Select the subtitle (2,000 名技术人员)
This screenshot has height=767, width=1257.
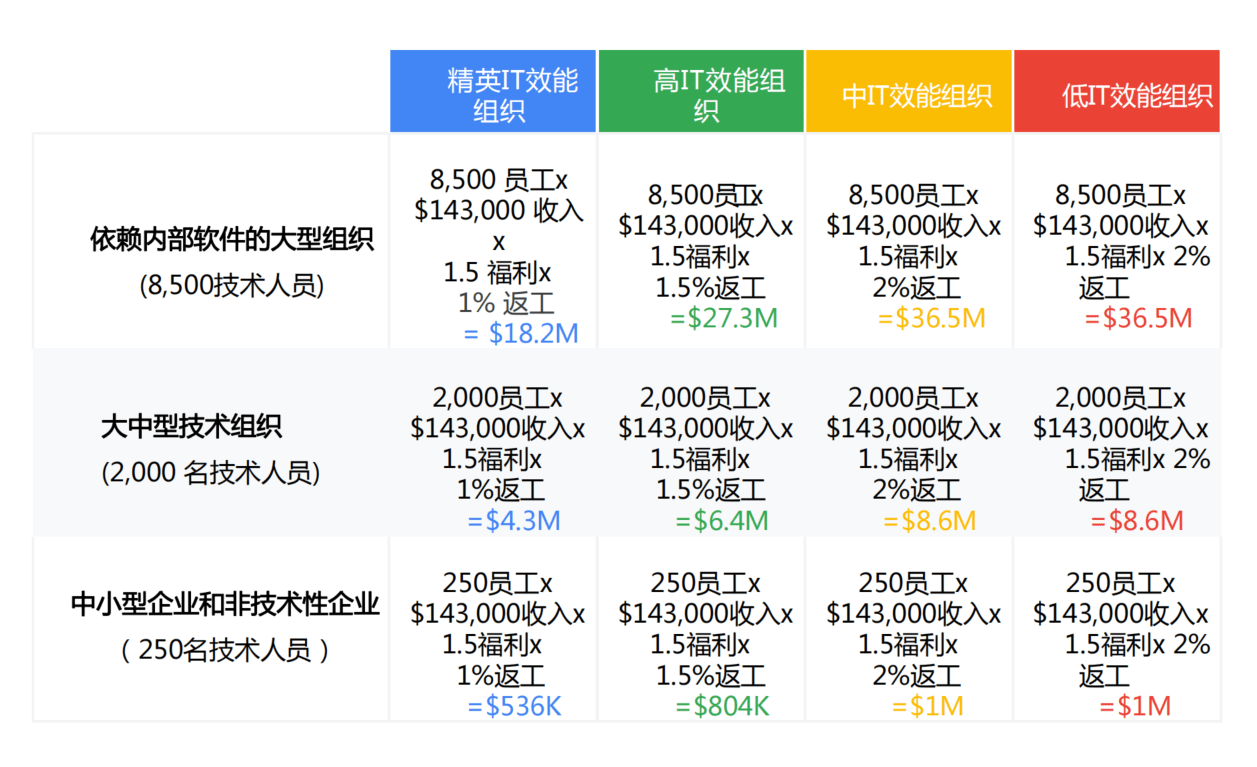tap(211, 472)
